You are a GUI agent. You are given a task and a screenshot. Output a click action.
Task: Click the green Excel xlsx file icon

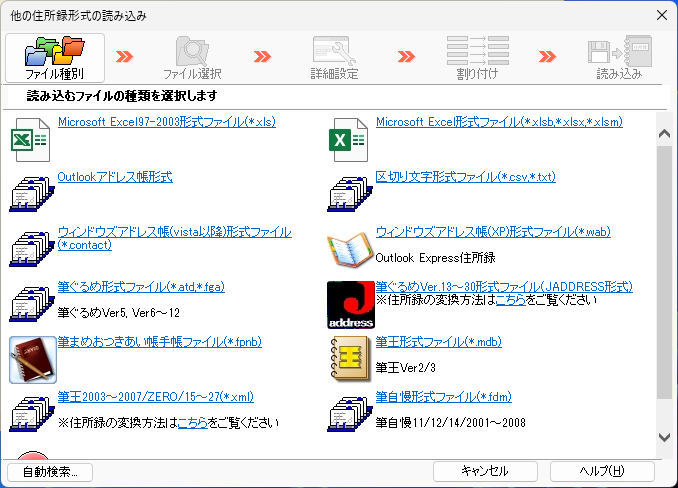[349, 140]
